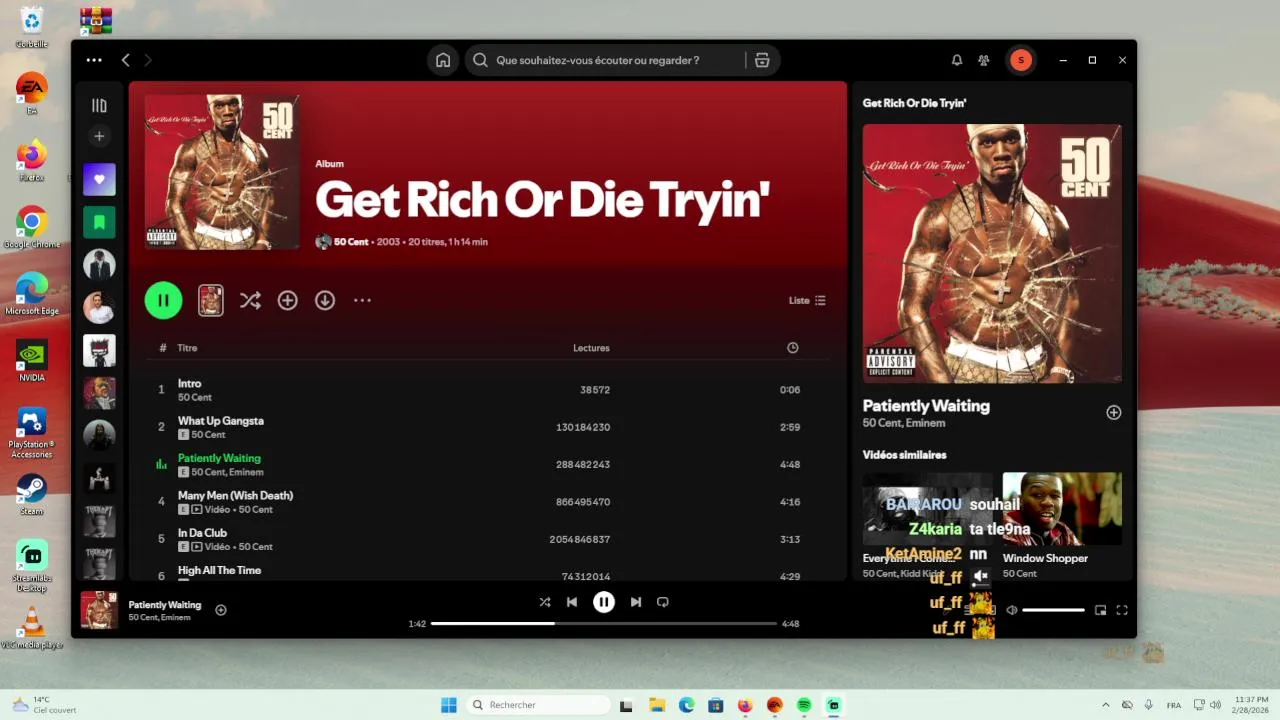This screenshot has width=1280, height=720.
Task: Open the 50 Cent artist link under album title
Action: 351,242
